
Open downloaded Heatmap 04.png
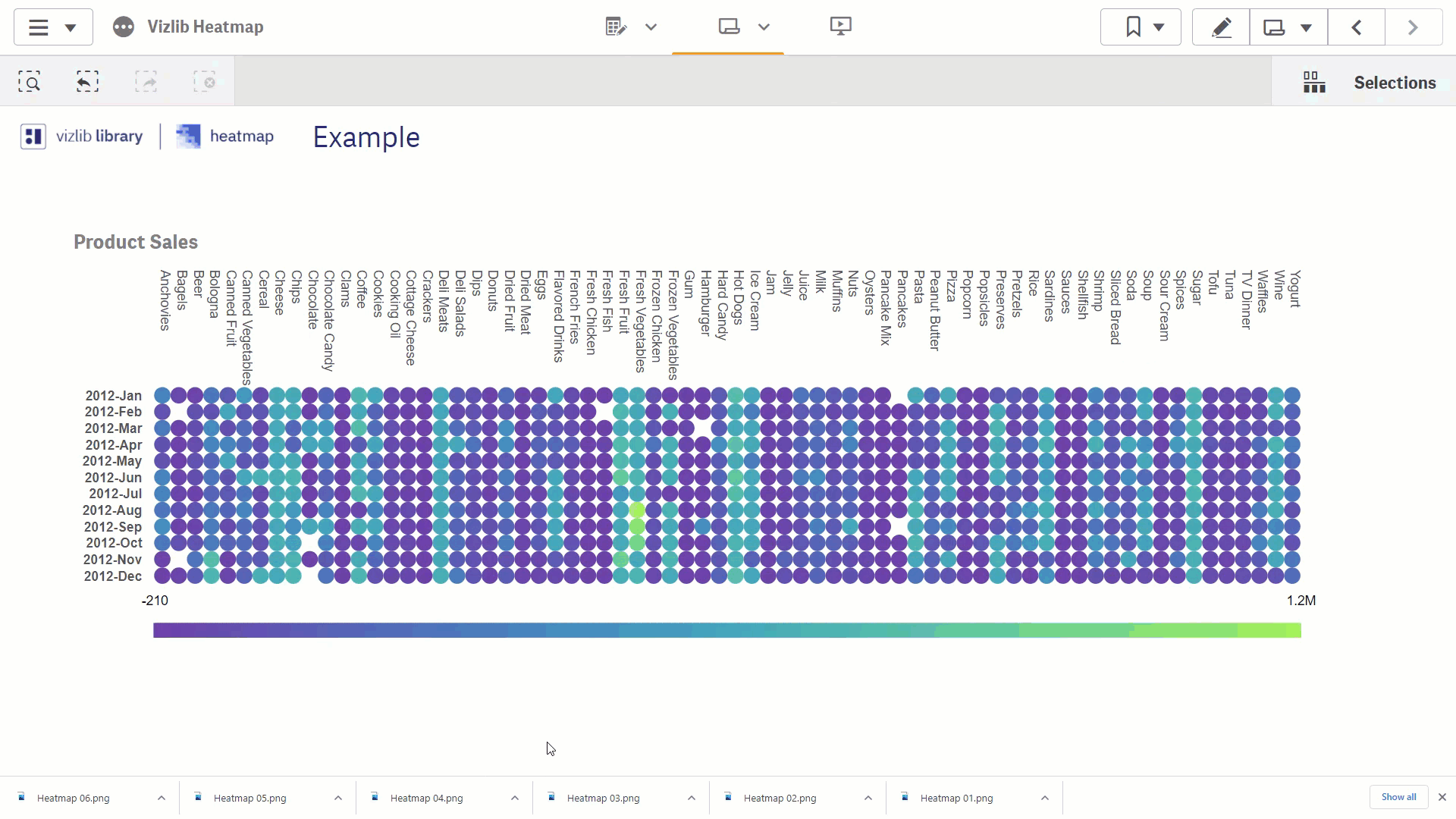[x=427, y=798]
